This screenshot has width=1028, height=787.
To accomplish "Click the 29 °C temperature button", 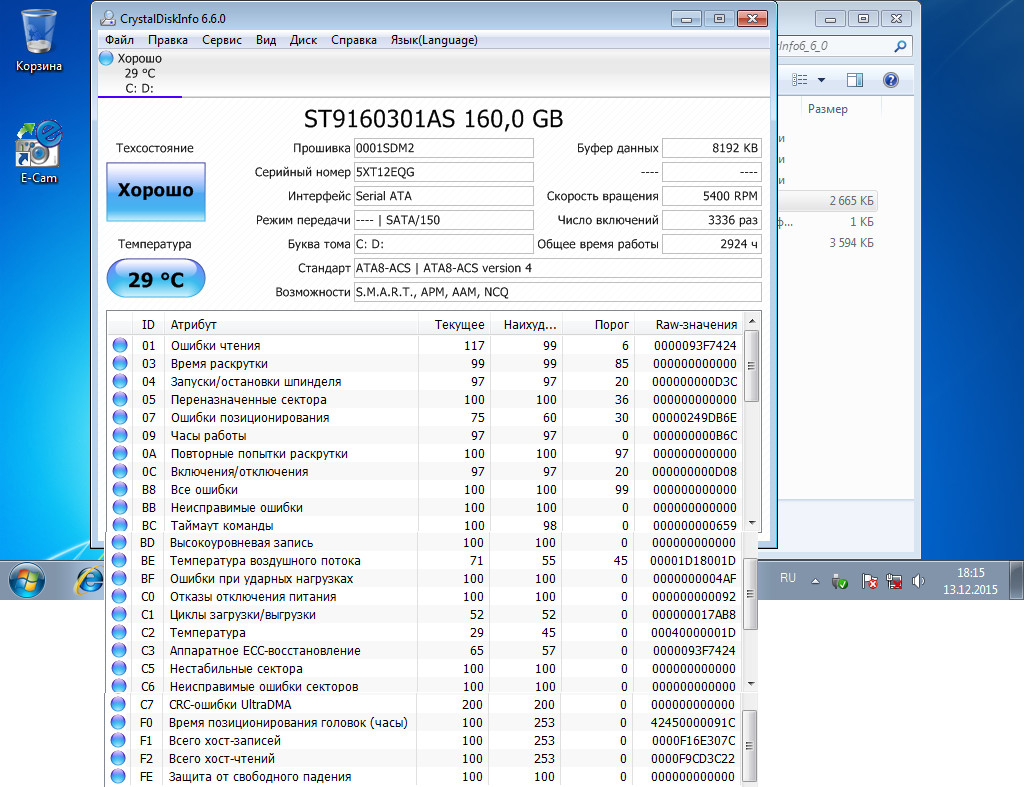I will 155,279.
